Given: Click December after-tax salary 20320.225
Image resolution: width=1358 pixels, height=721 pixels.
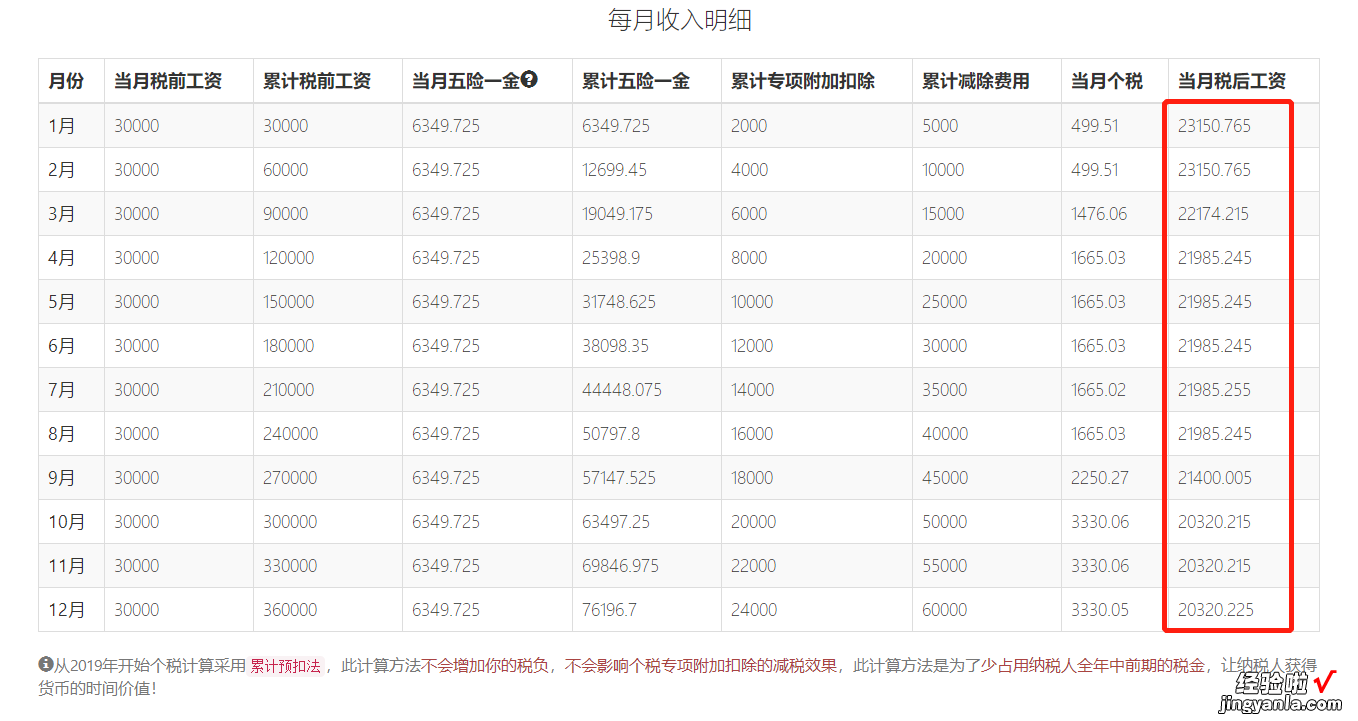Looking at the screenshot, I should tap(1215, 610).
